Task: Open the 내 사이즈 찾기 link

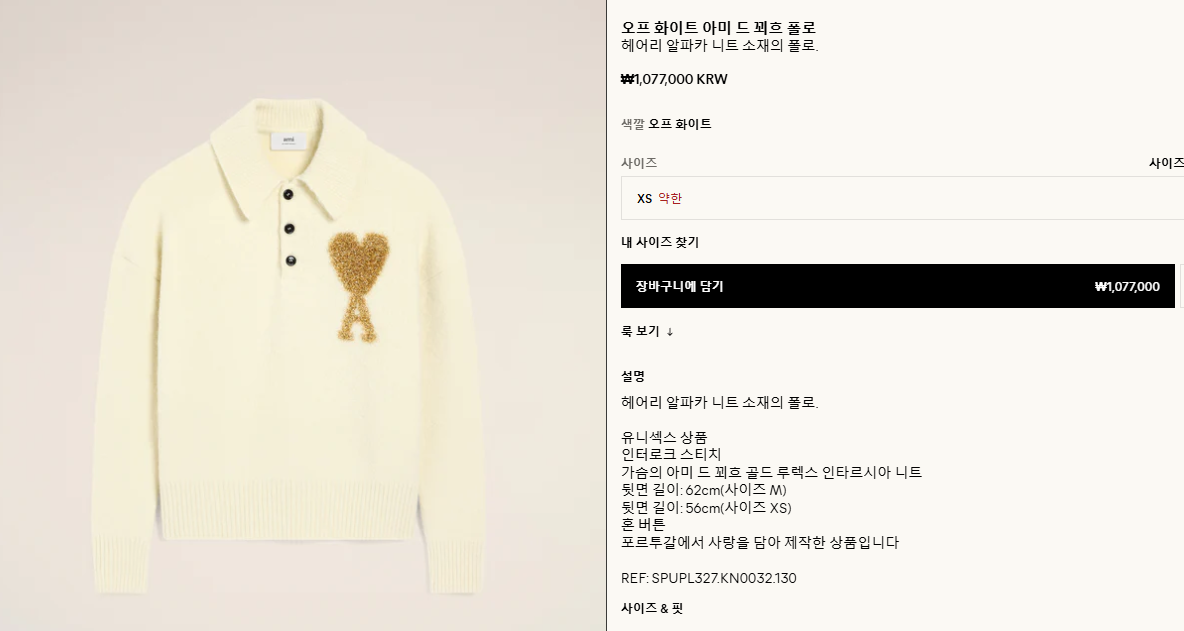Action: [660, 242]
